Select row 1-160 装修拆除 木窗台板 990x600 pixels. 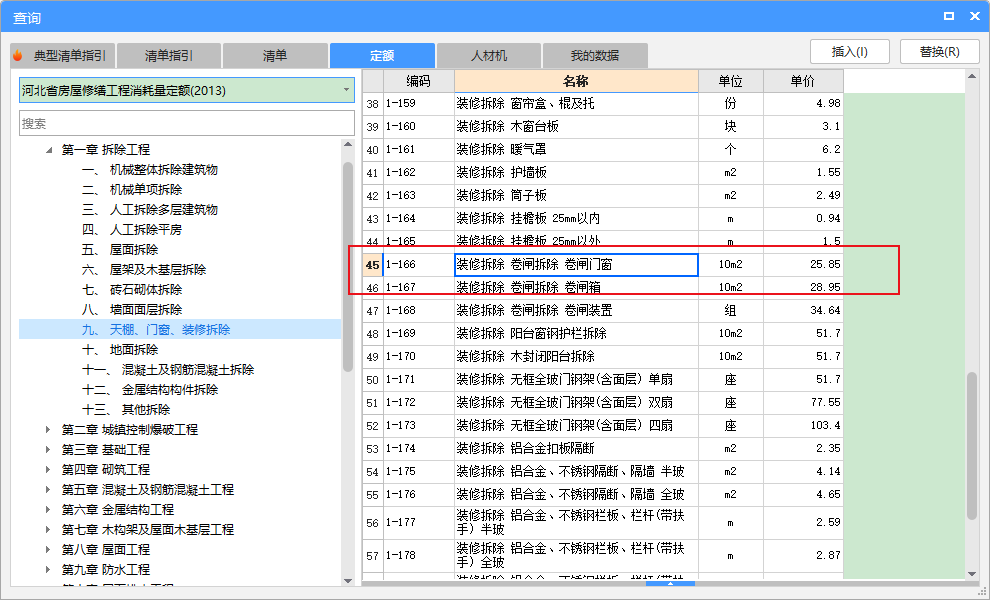(x=603, y=126)
